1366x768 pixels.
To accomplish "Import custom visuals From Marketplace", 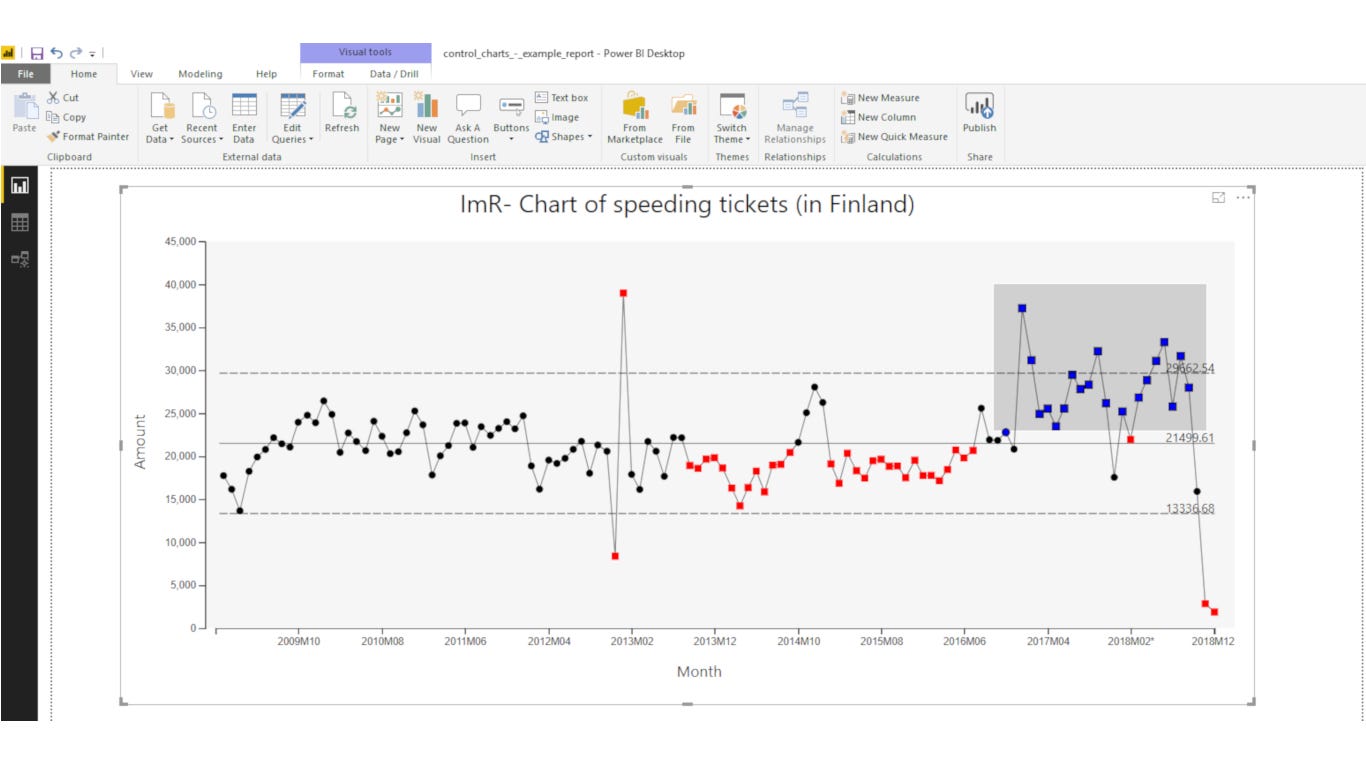I will pos(637,117).
